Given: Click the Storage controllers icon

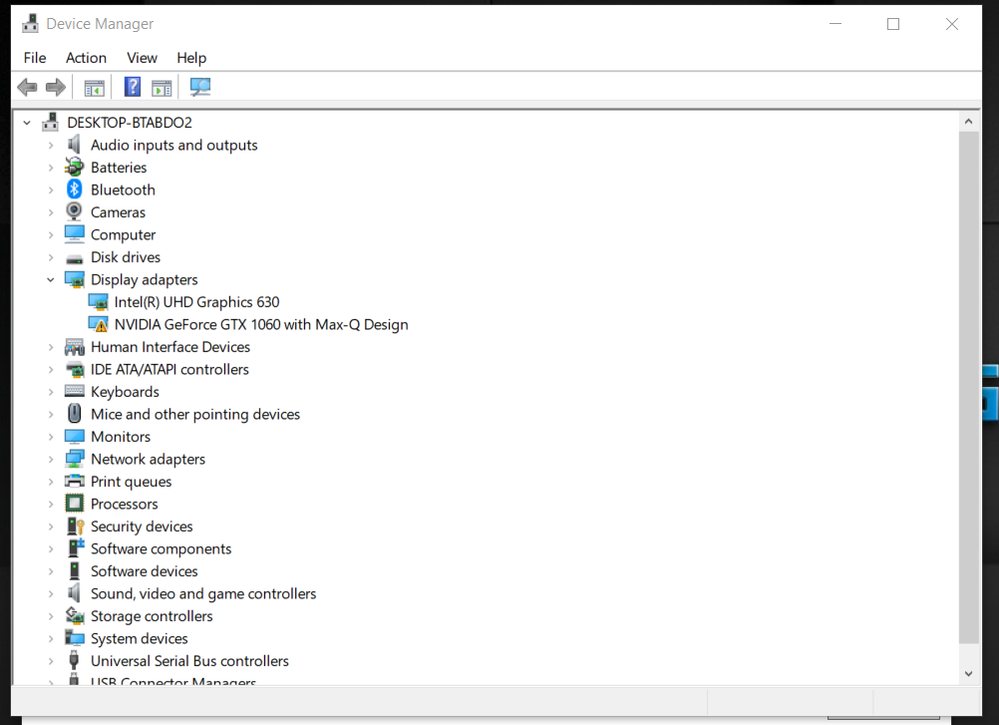Looking at the screenshot, I should [x=75, y=615].
